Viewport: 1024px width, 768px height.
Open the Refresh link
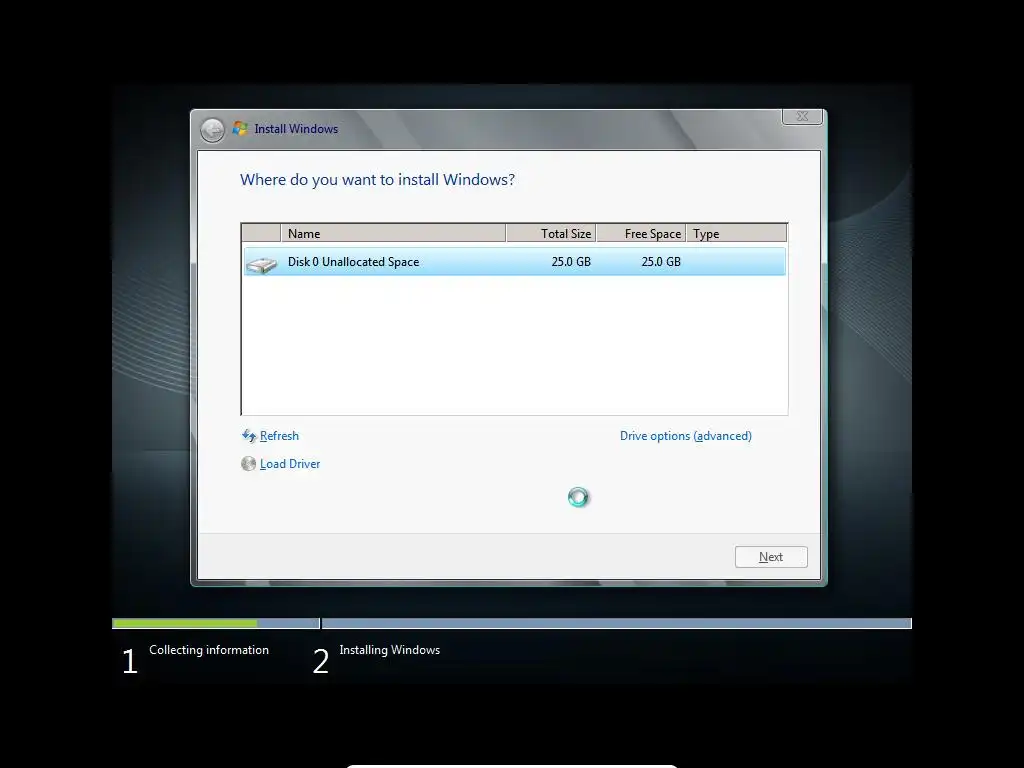279,436
